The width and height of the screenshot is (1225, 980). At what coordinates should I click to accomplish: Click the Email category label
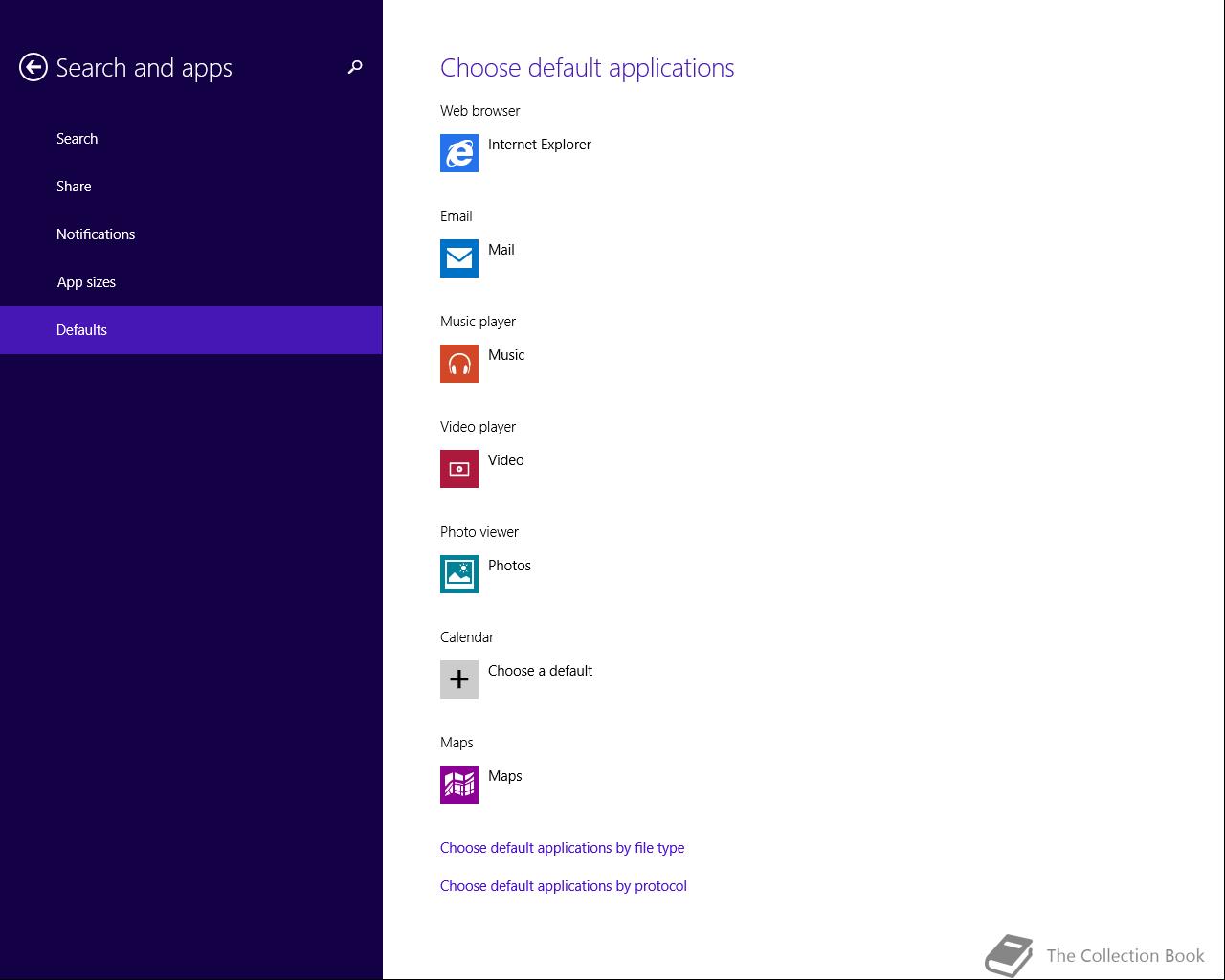[x=457, y=216]
